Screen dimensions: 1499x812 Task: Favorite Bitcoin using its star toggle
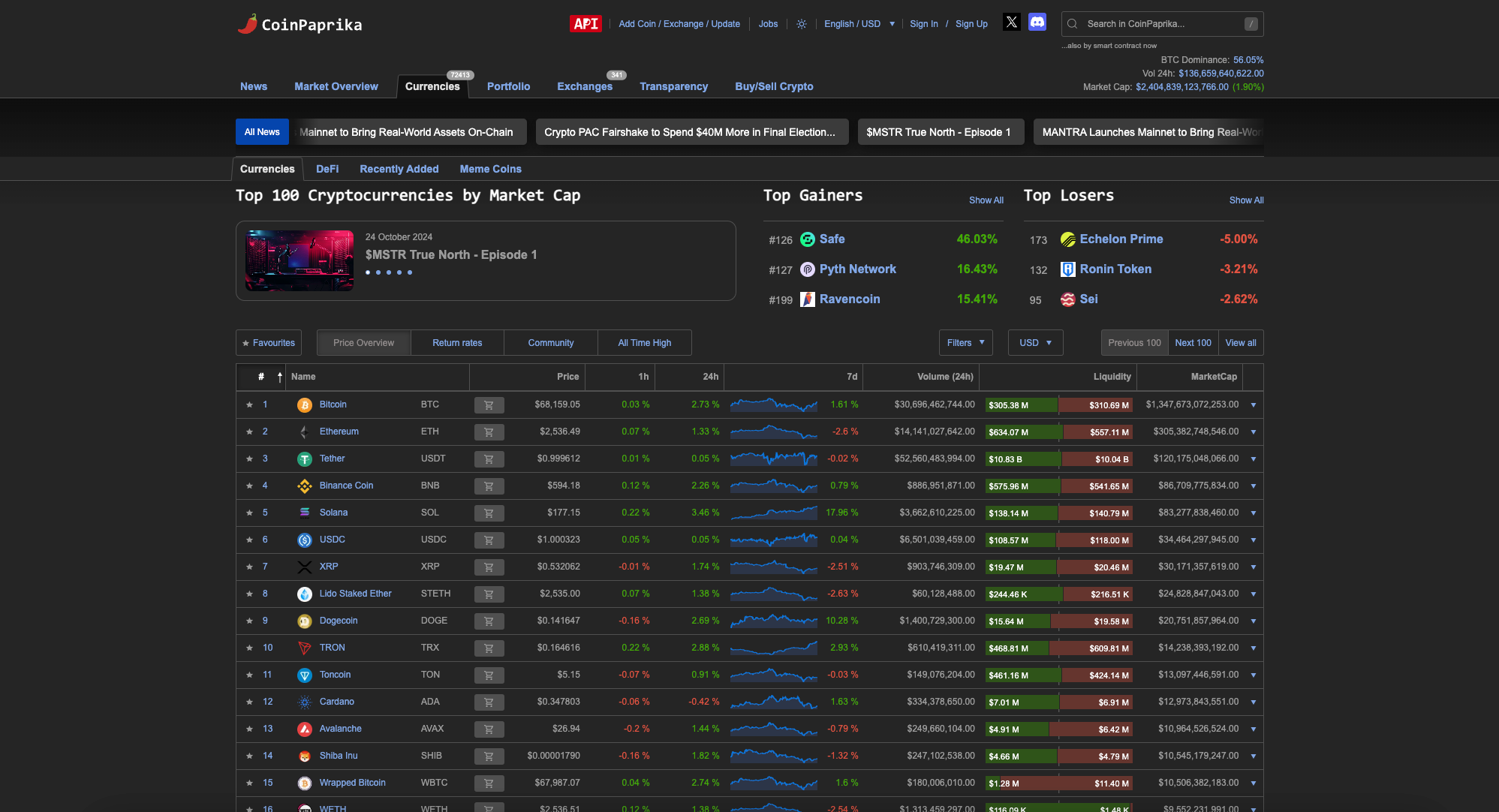click(249, 404)
